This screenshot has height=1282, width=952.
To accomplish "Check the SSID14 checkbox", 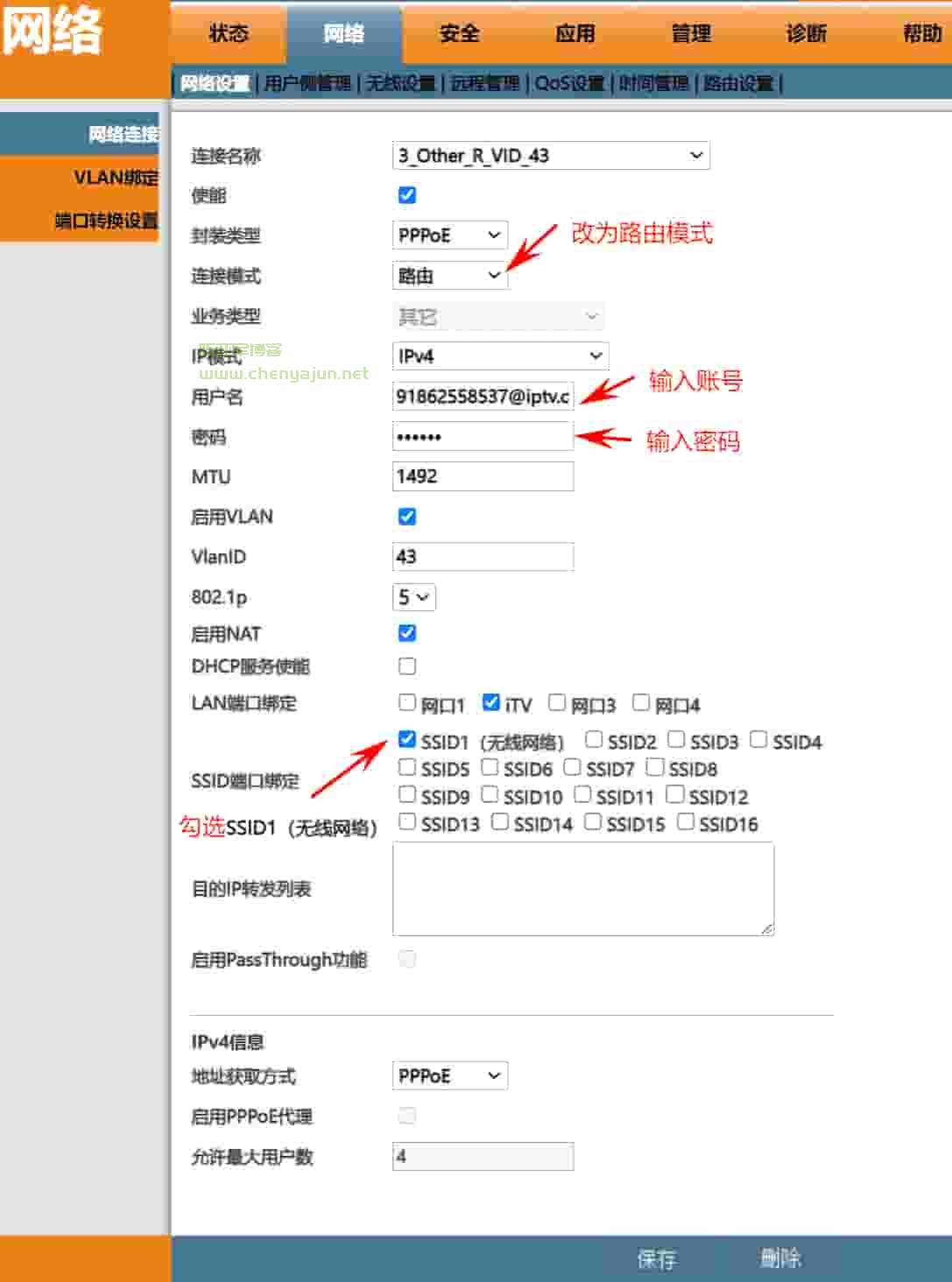I will coord(500,821).
